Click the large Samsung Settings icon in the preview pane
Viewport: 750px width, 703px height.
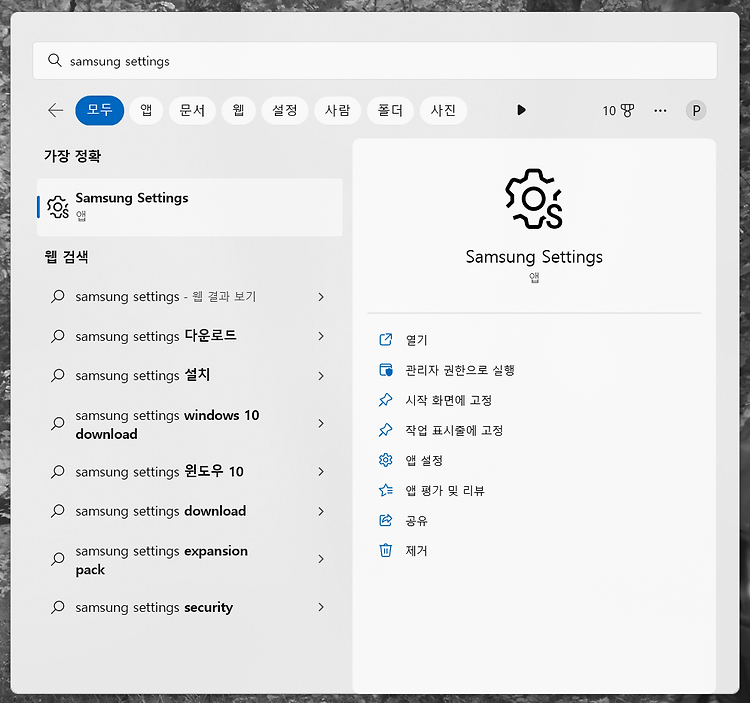(534, 198)
